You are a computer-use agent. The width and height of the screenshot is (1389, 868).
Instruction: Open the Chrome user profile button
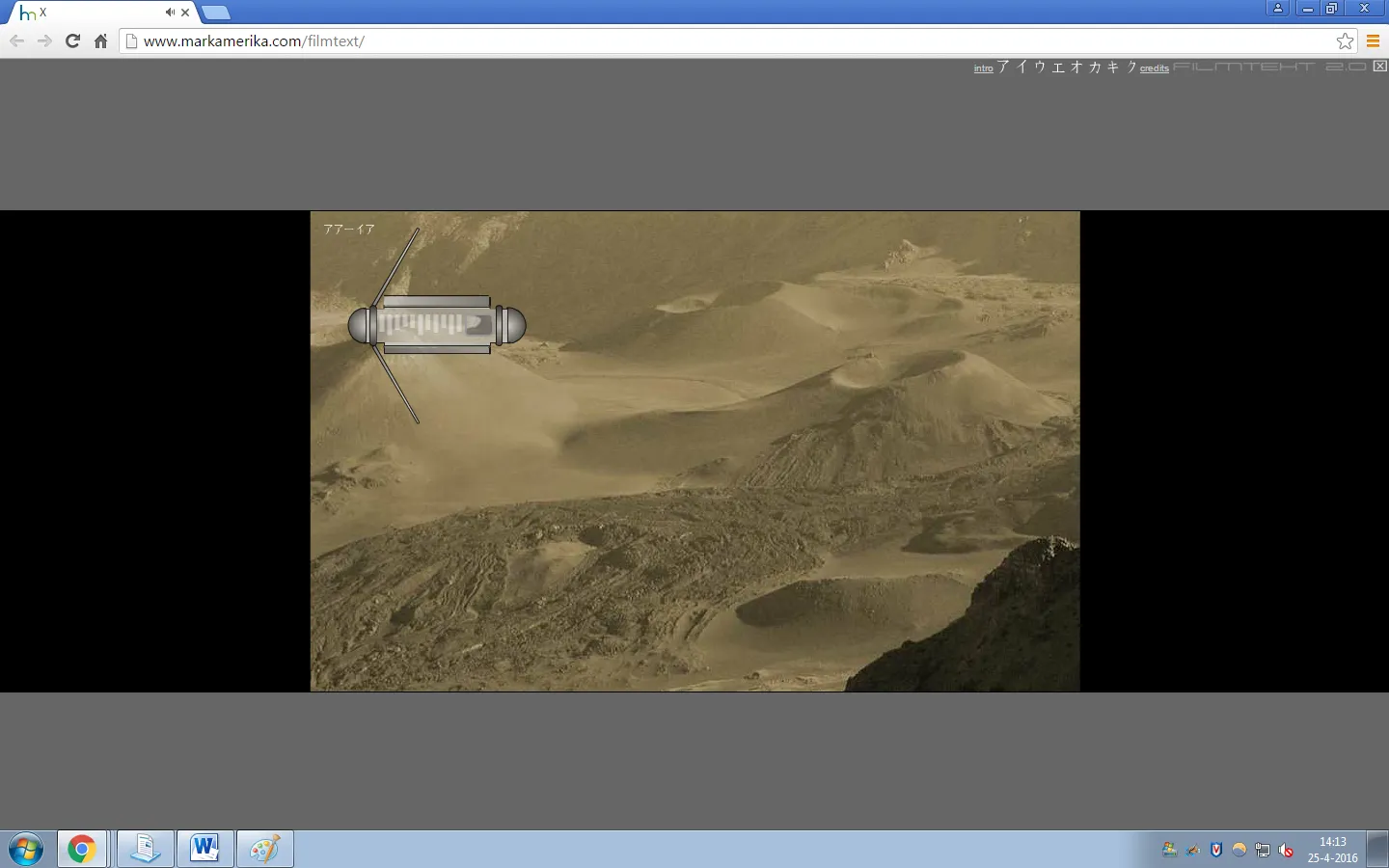pos(1277,9)
